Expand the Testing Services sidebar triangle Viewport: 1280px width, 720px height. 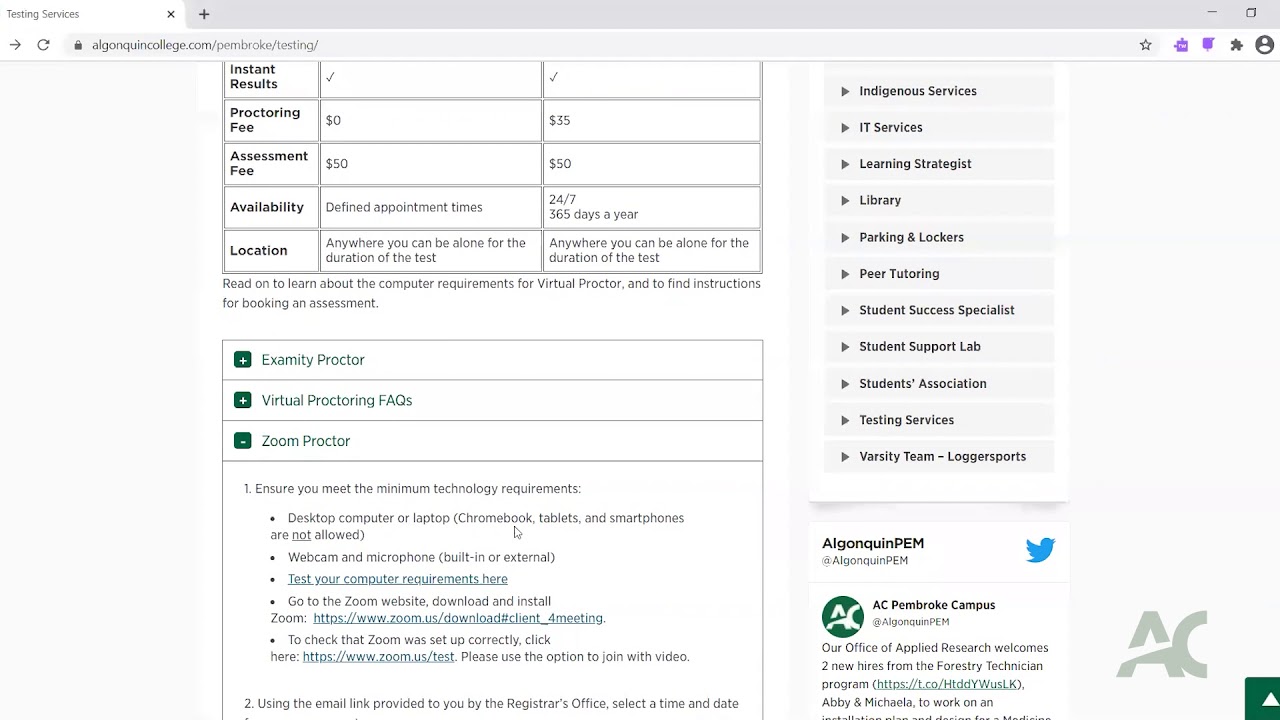click(x=845, y=420)
